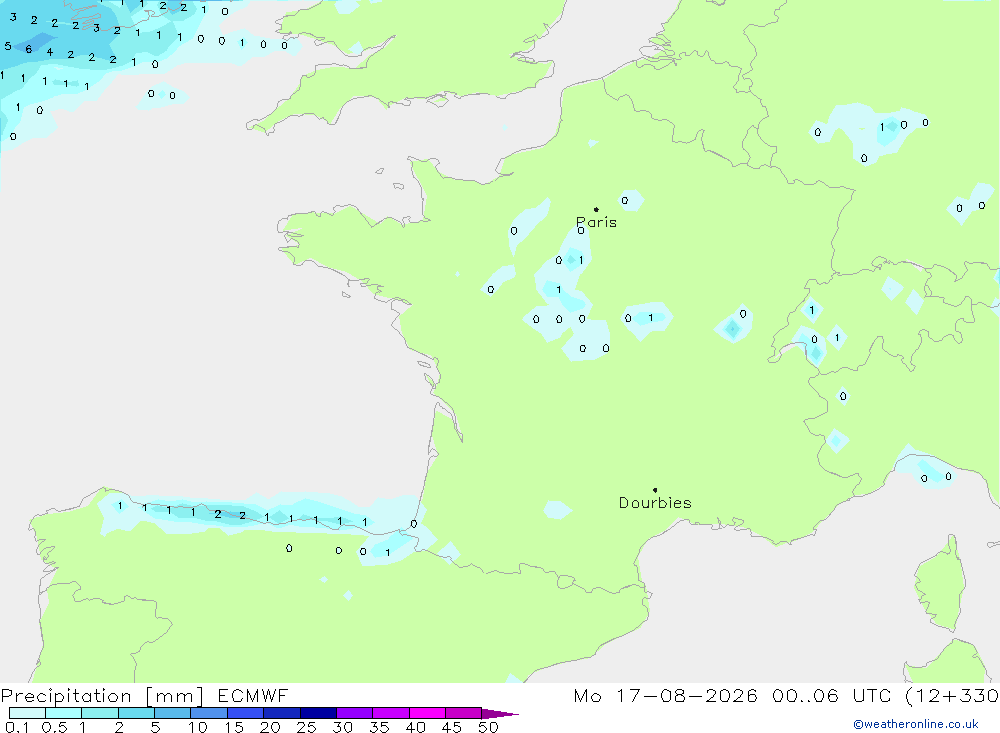
Task: Click the legend value '10'
Action: (198, 727)
